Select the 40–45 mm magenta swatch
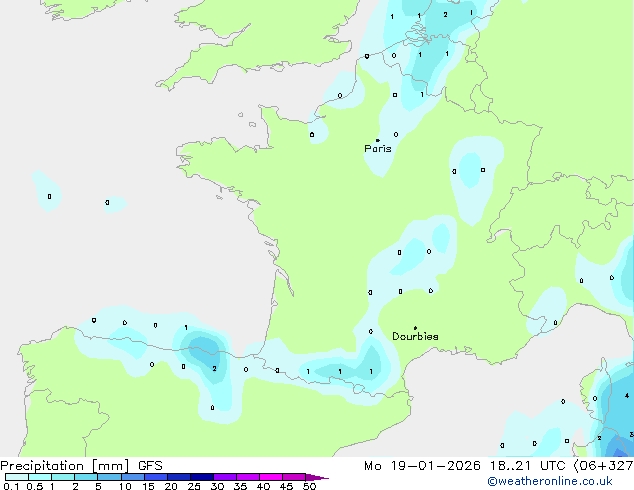The height and width of the screenshot is (490, 634). 271,477
